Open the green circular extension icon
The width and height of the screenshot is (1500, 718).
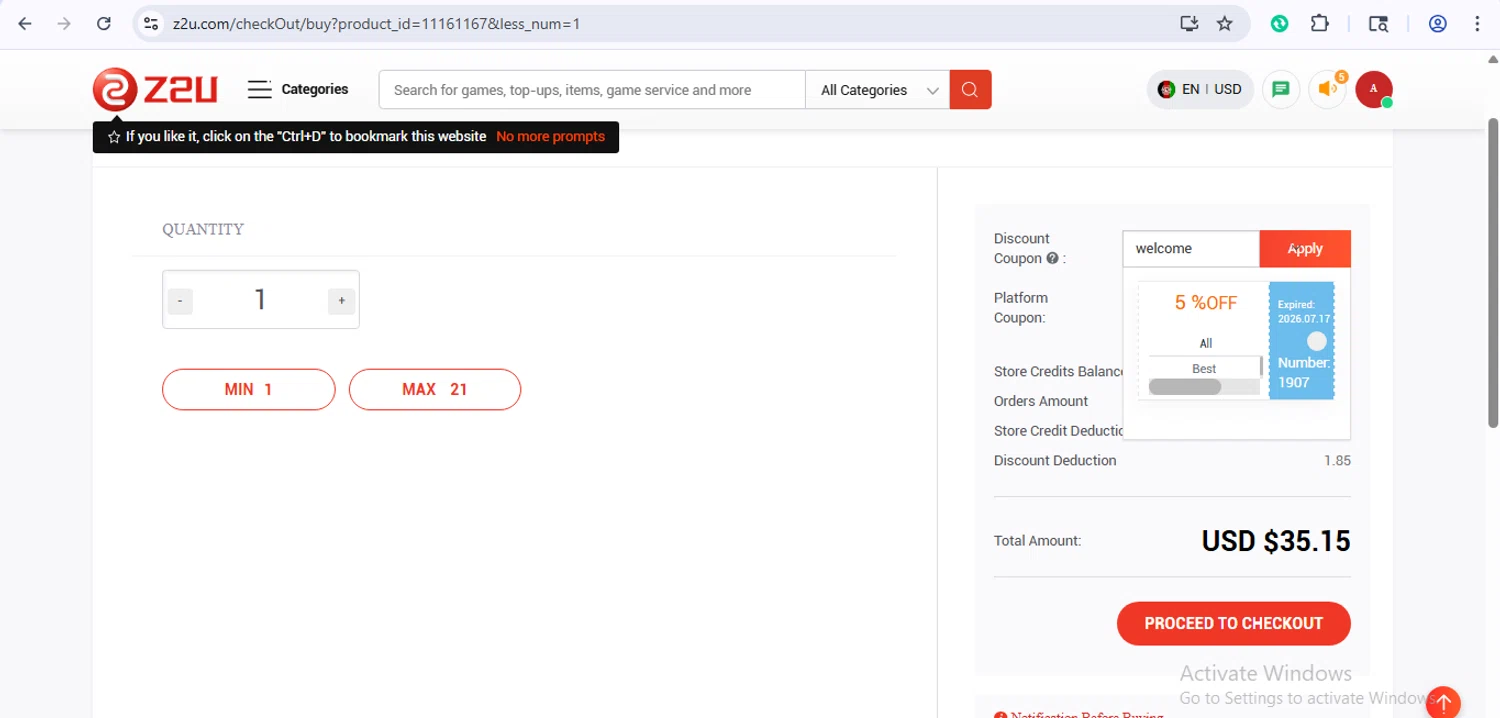[1280, 24]
